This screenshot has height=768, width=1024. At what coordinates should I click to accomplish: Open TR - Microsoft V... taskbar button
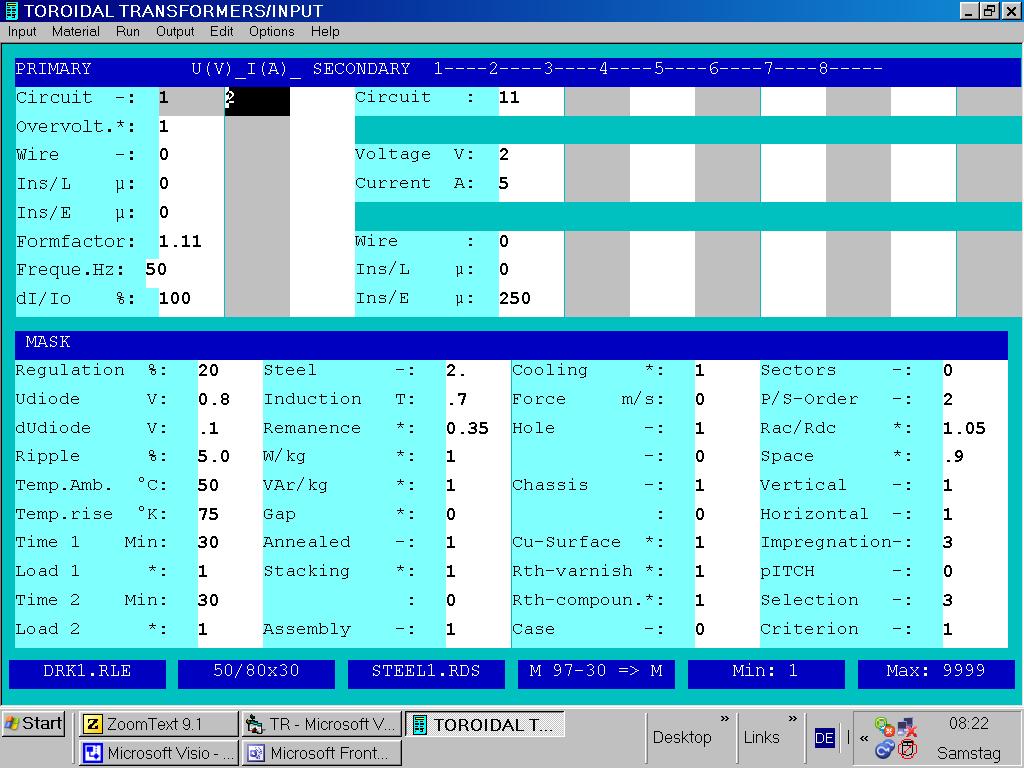pos(321,724)
